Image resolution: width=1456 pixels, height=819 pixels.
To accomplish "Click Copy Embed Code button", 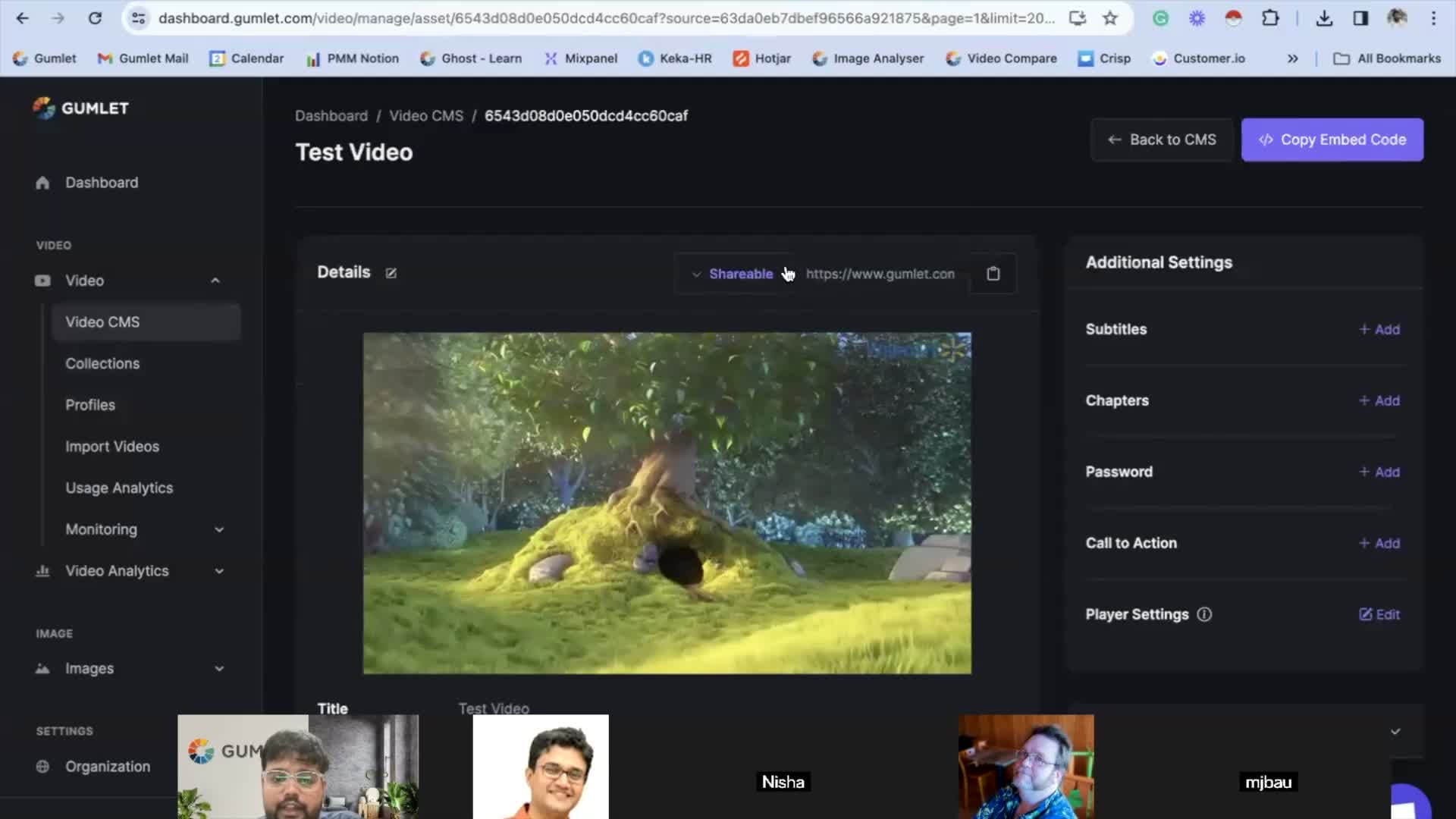I will tap(1332, 140).
